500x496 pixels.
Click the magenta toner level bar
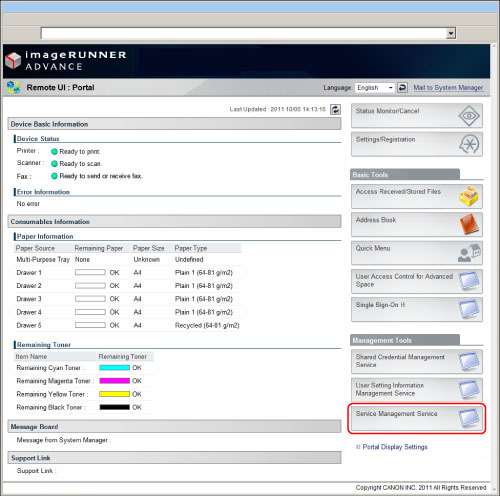click(x=114, y=381)
